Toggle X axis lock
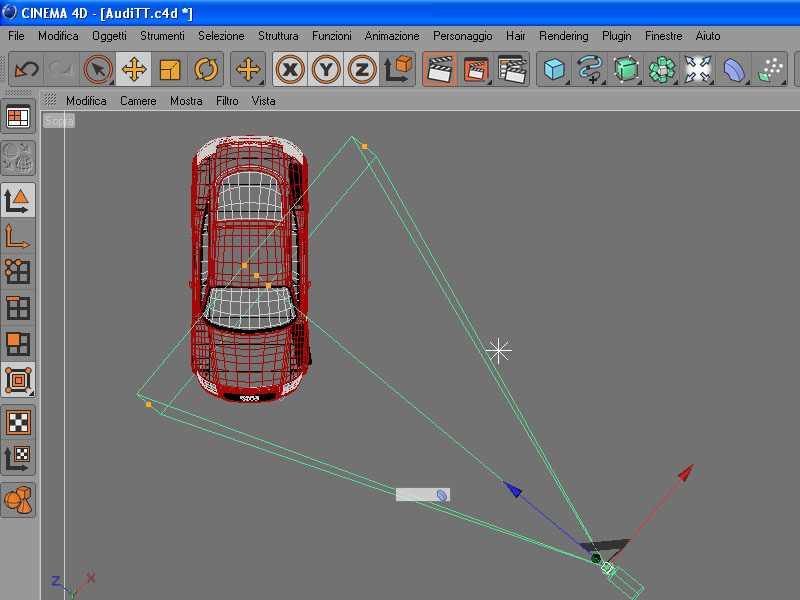 pos(290,69)
